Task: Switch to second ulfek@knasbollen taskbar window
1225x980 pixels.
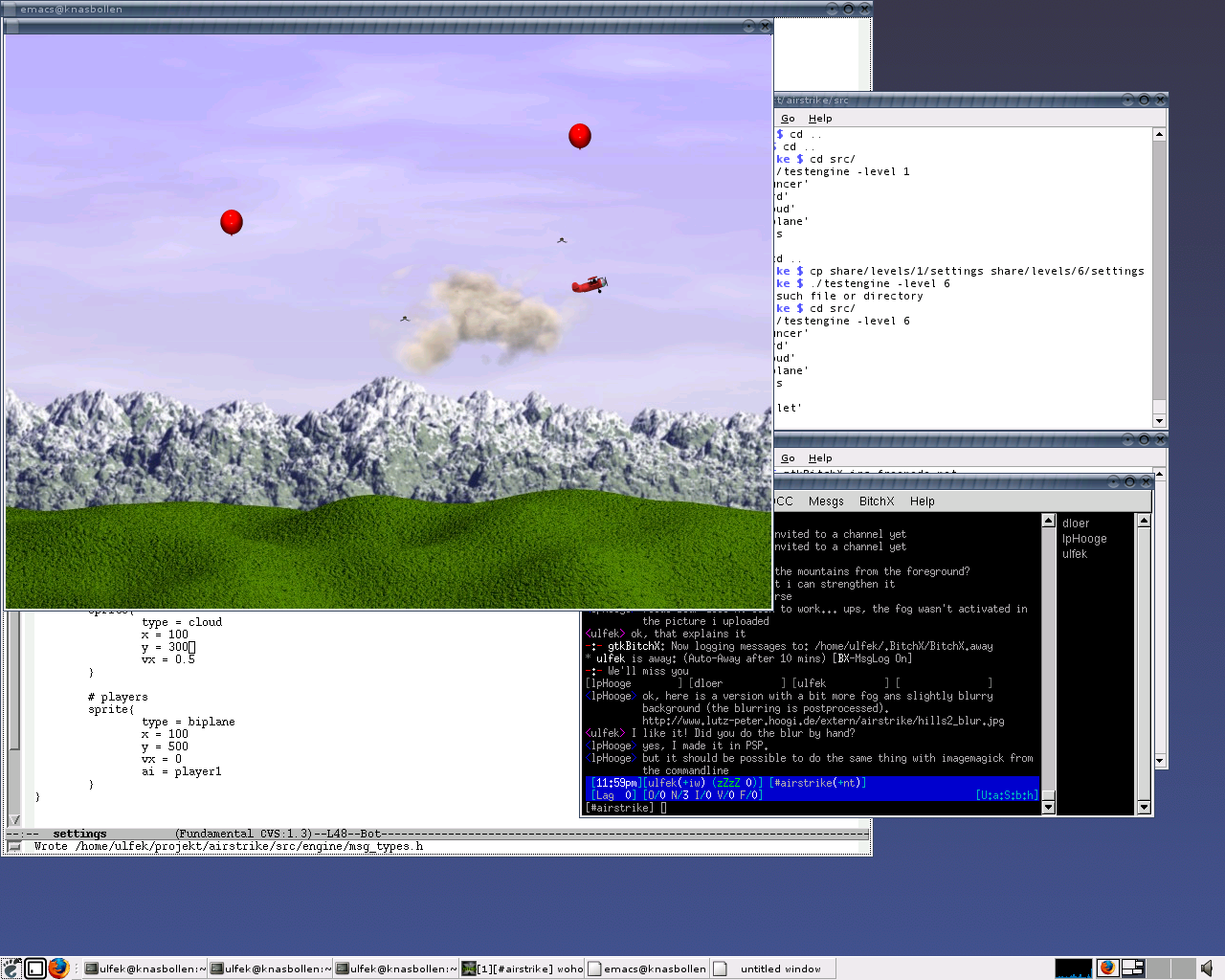Action: (x=271, y=969)
